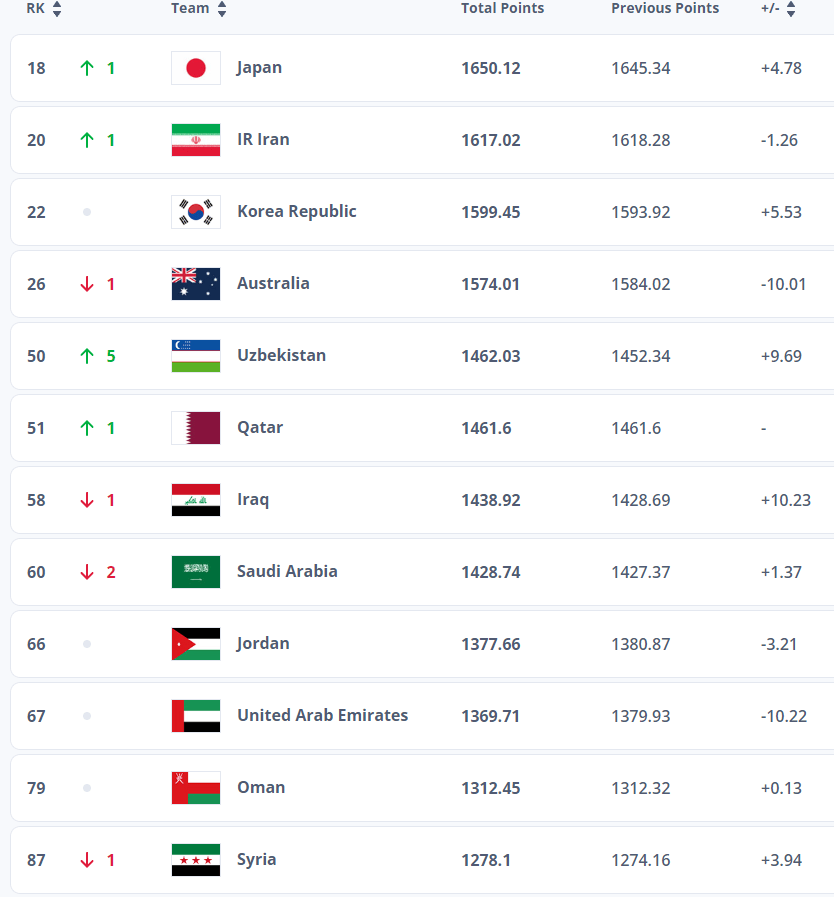Image resolution: width=834 pixels, height=897 pixels.
Task: Sort table by RK column arrows
Action: click(57, 9)
